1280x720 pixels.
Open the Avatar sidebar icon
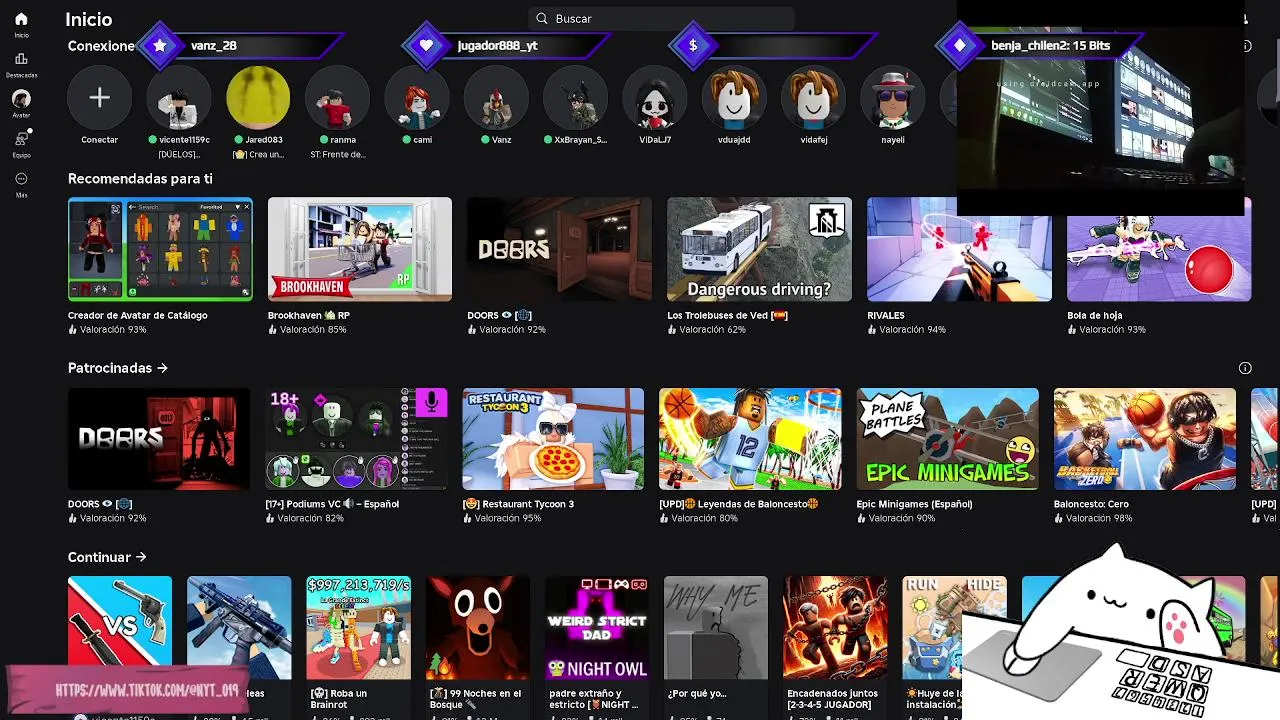click(21, 99)
